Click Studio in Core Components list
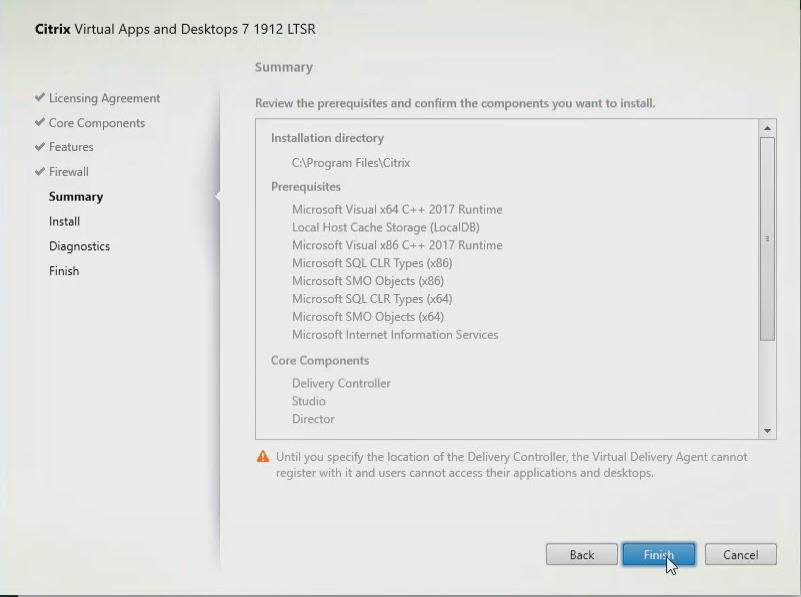801x597 pixels. tap(309, 401)
